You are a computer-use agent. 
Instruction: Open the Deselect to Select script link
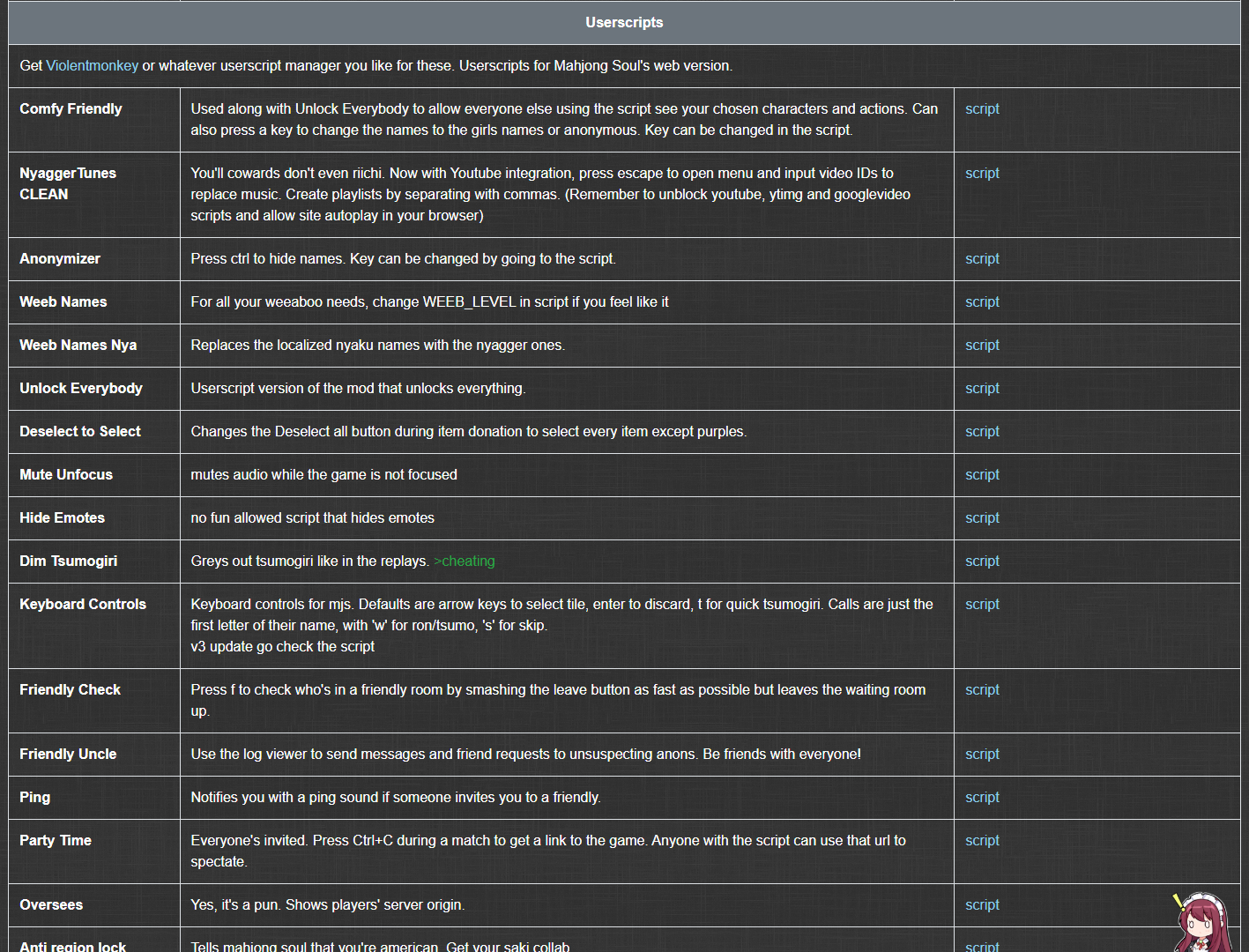(x=982, y=431)
